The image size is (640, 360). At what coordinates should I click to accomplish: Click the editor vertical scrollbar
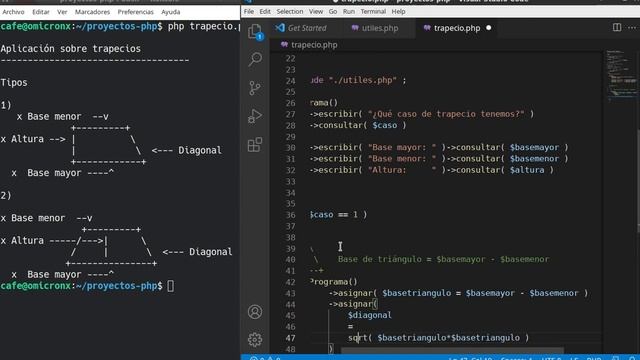pos(638,182)
